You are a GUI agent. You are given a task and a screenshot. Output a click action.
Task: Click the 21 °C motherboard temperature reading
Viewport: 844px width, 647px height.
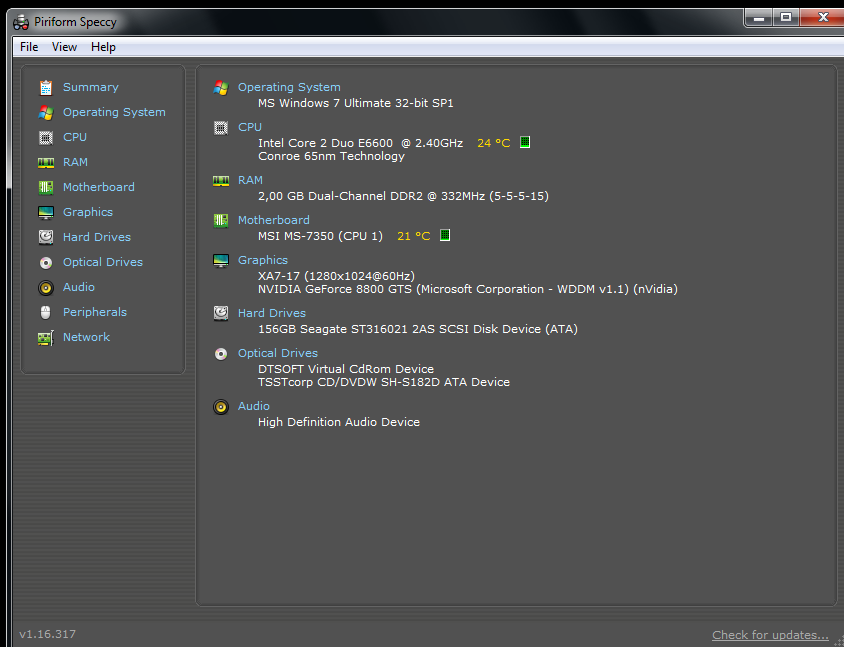click(412, 234)
